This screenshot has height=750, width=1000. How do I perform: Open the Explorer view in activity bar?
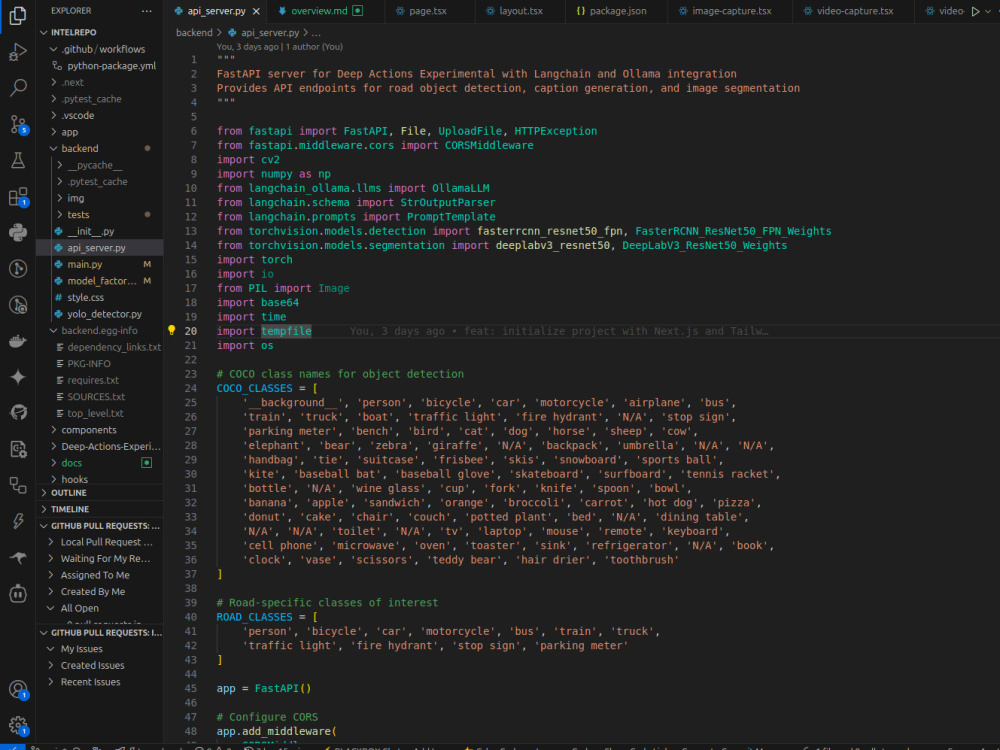coord(18,15)
